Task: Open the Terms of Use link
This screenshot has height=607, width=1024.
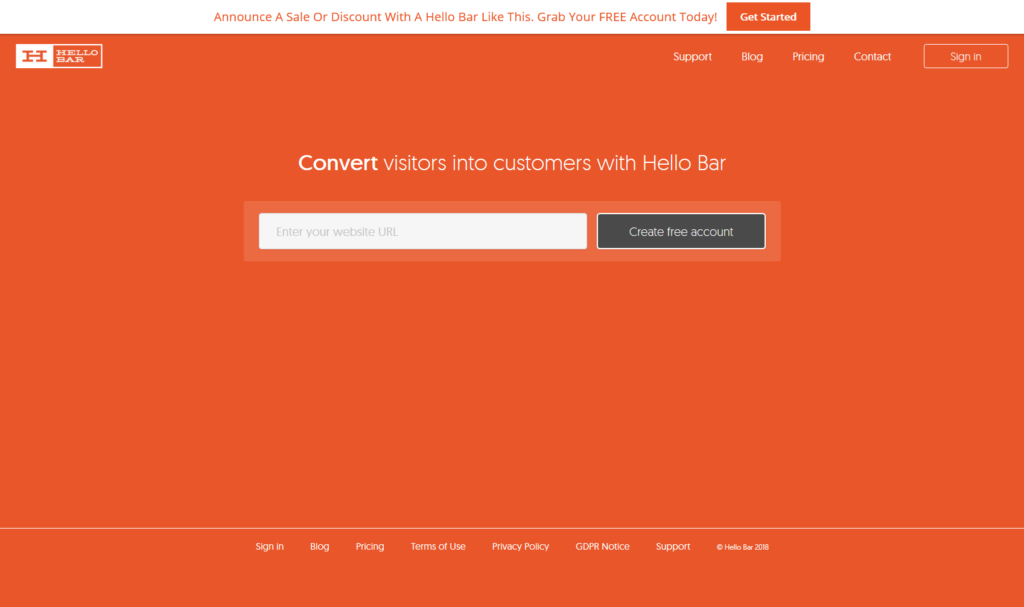Action: point(438,547)
